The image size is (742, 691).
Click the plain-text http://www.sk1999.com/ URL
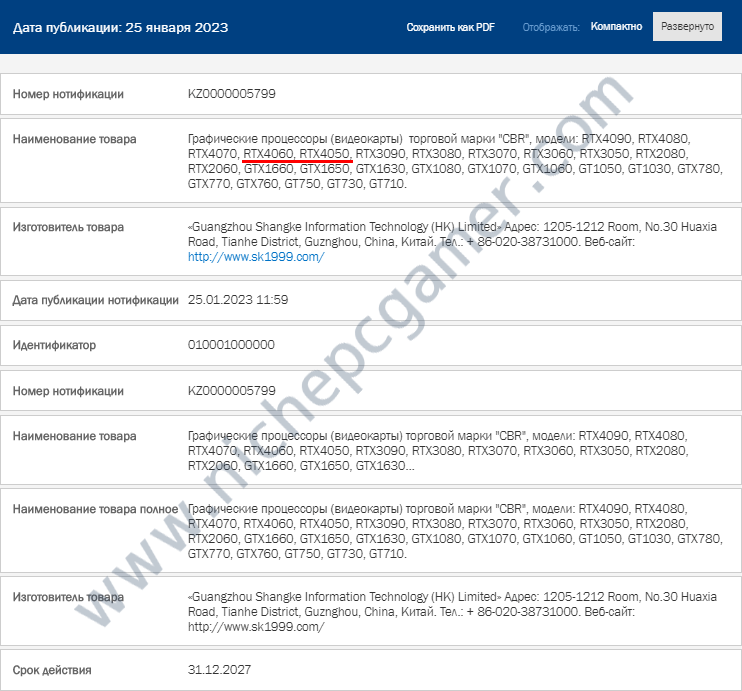(256, 627)
